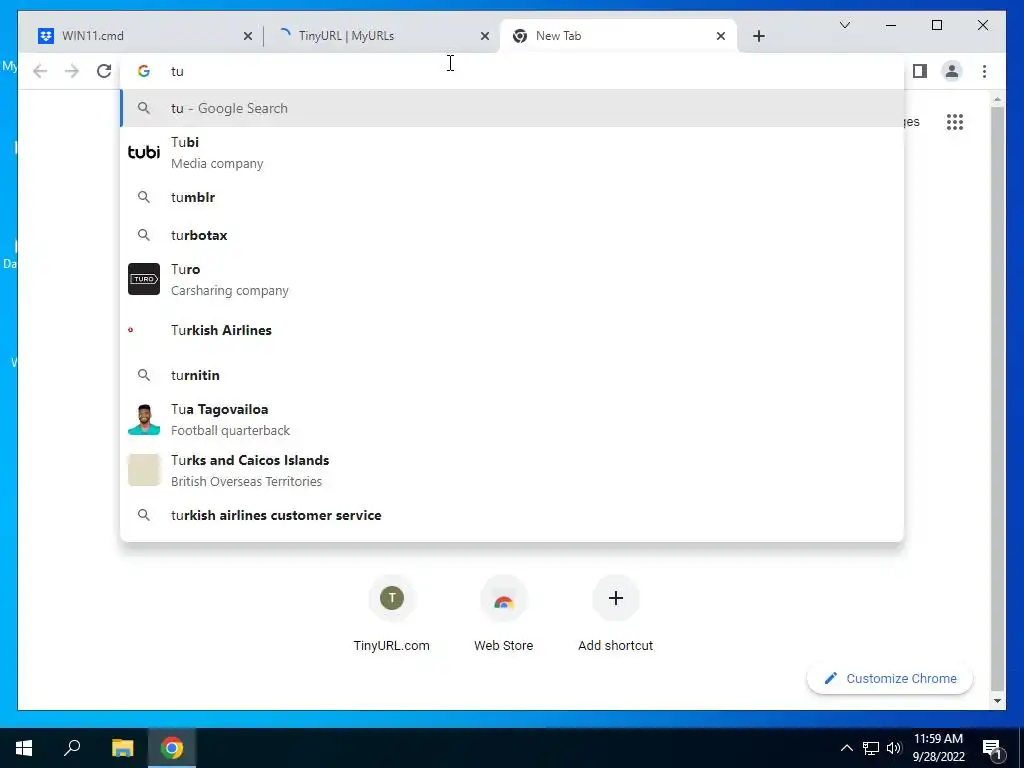Click the taskbar clock and date
The image size is (1024, 768).
[938, 748]
